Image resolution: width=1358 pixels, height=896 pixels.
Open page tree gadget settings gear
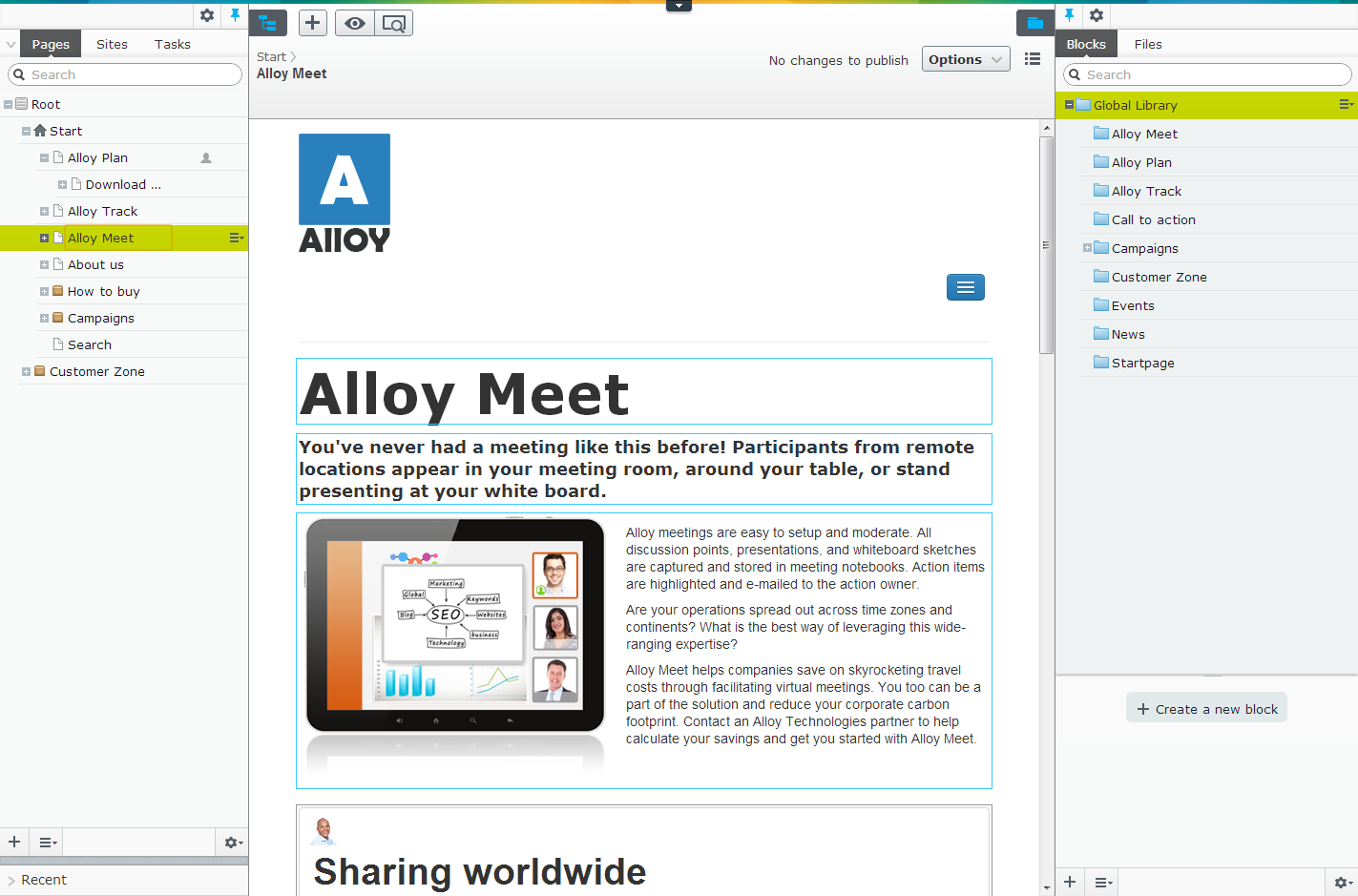(233, 843)
